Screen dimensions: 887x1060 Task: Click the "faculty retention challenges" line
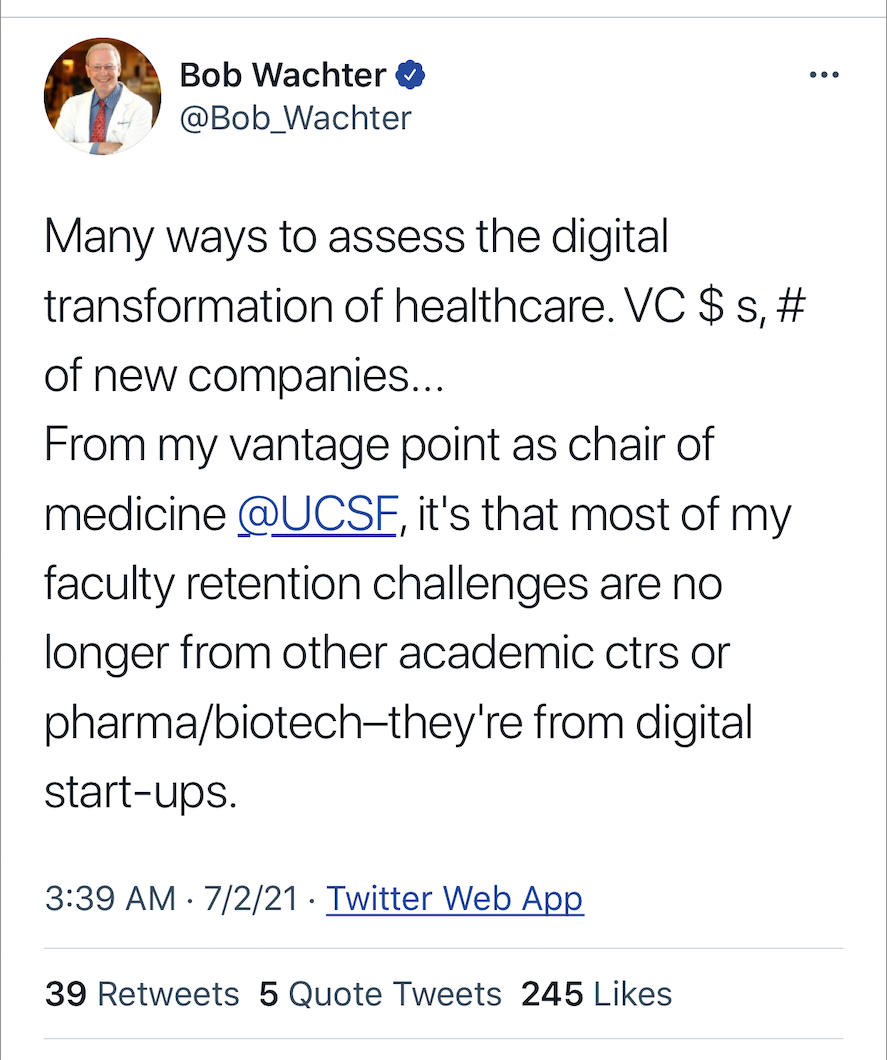pos(382,584)
